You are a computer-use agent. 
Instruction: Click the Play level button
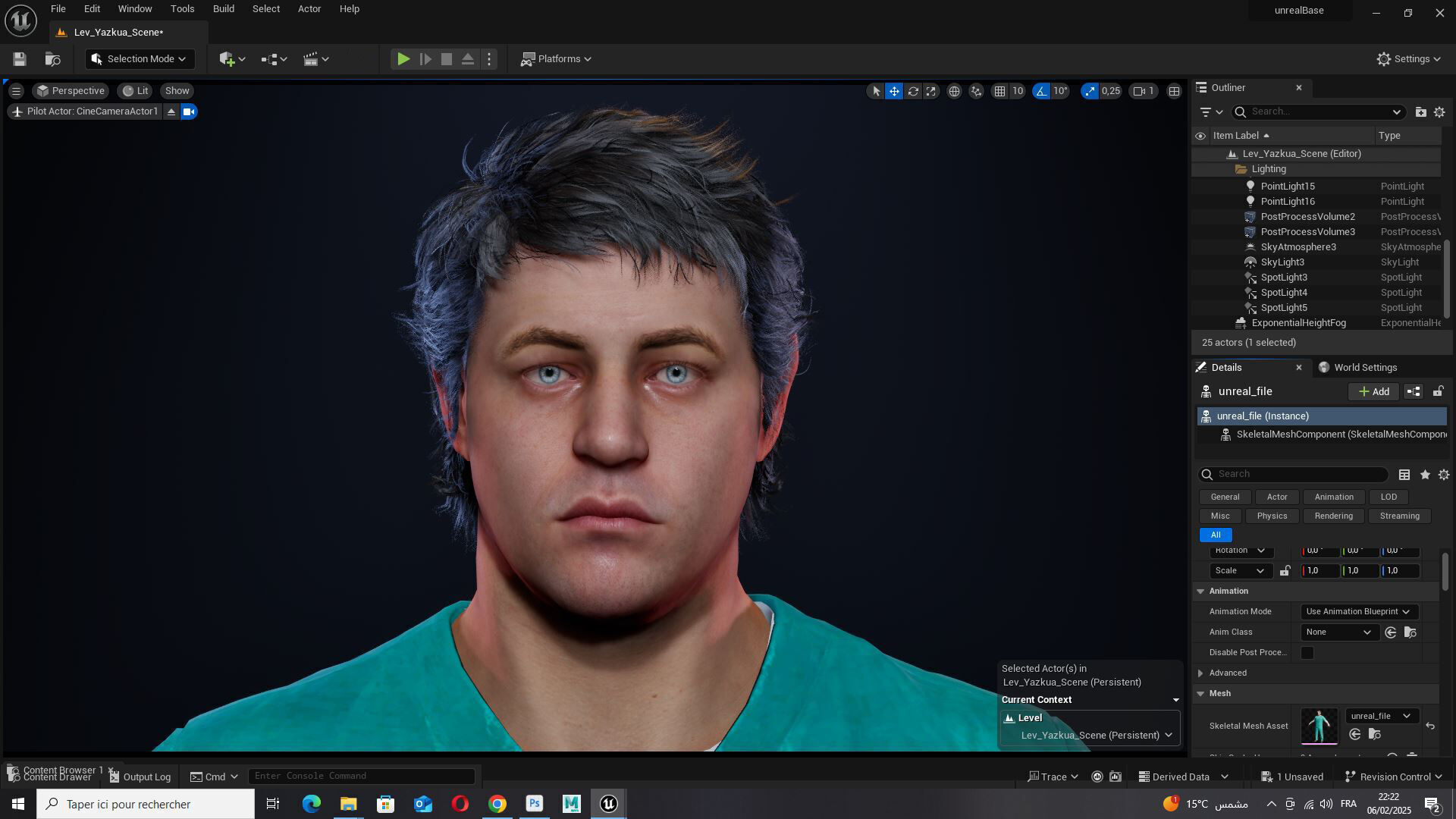click(403, 59)
